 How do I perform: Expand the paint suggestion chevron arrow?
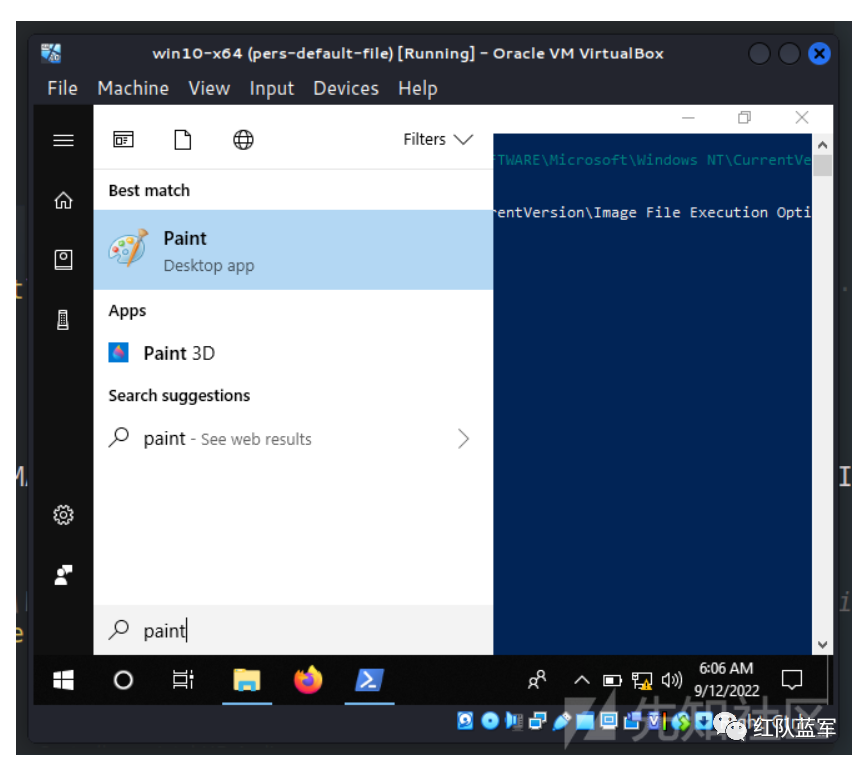463,439
